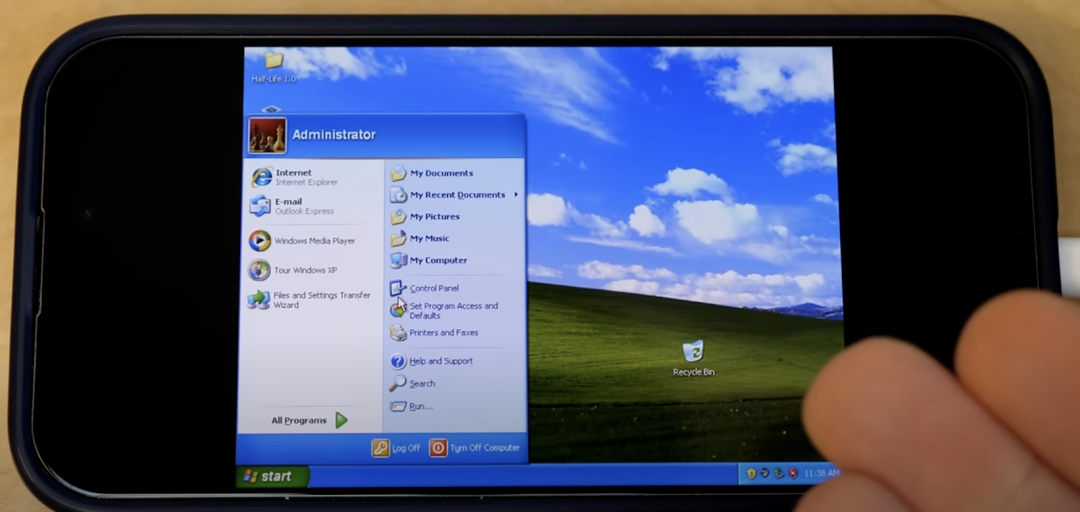Click the Log Off button
This screenshot has height=512, width=1080.
[x=396, y=448]
